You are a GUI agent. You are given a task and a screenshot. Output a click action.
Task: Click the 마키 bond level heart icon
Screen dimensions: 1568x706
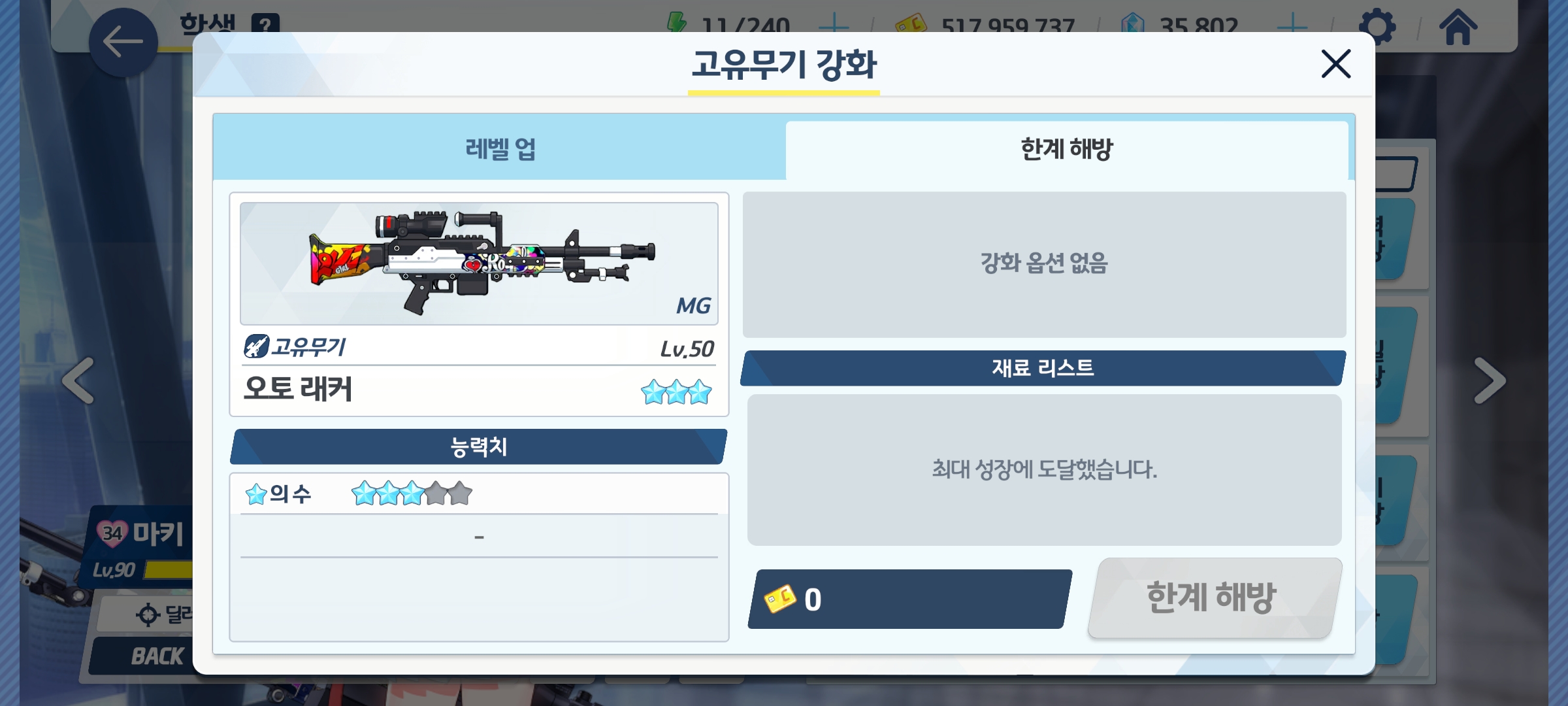click(x=112, y=533)
